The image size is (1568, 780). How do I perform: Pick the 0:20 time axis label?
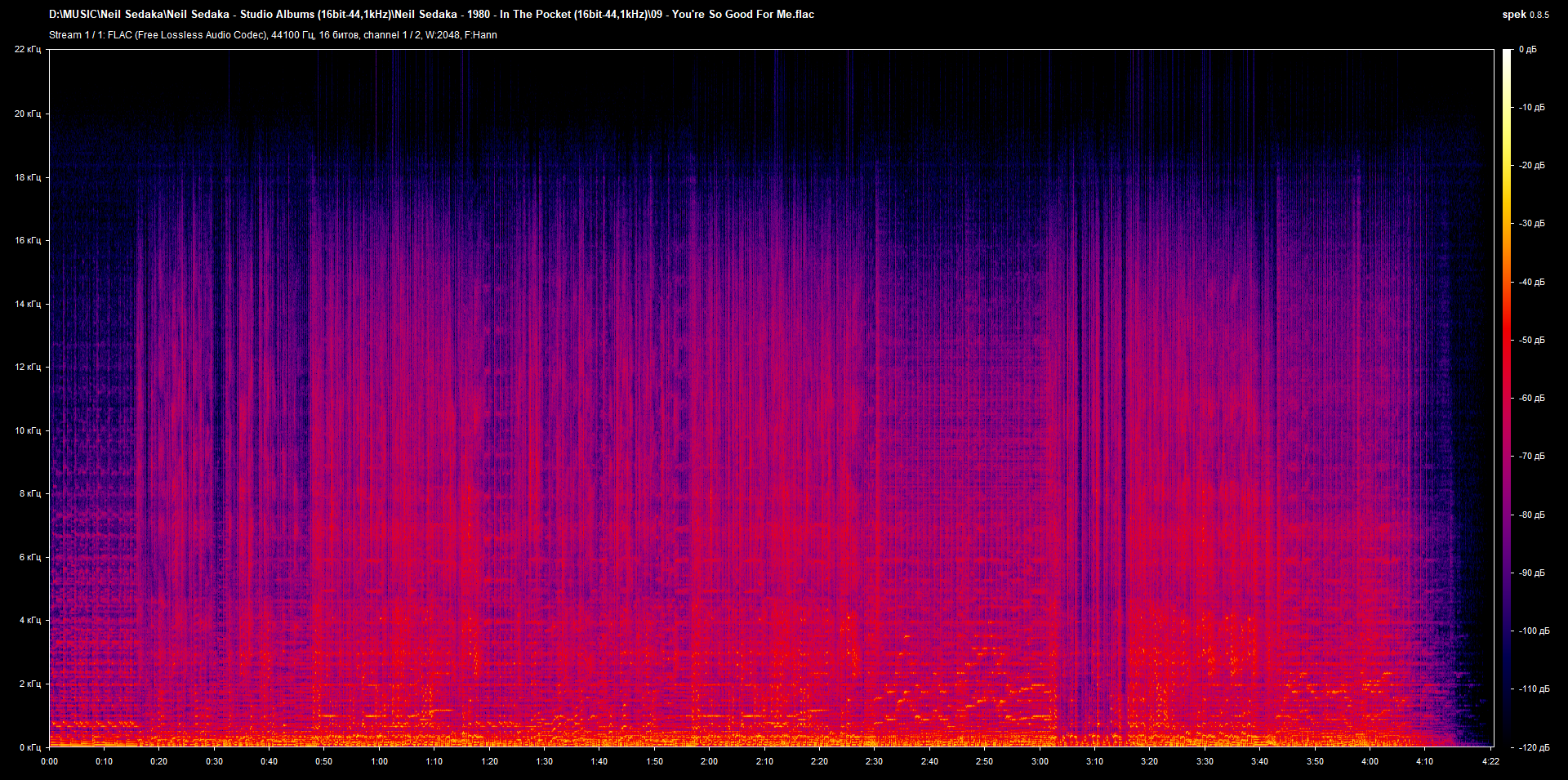pos(158,761)
